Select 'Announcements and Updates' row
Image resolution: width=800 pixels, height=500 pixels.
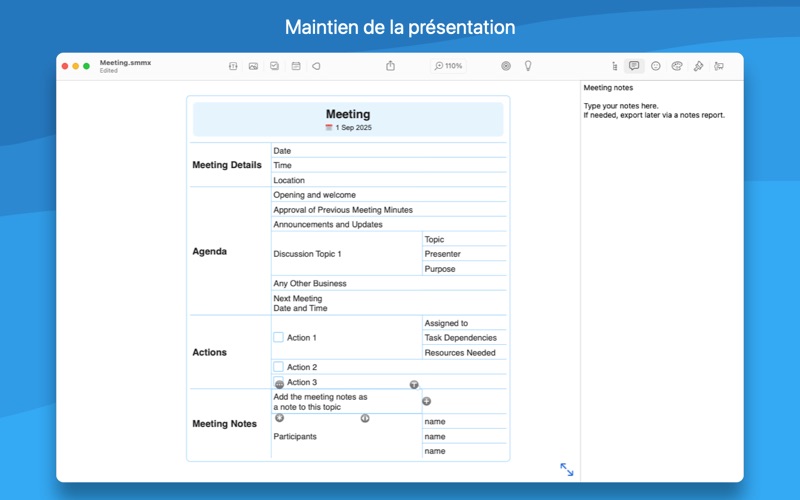click(x=389, y=224)
